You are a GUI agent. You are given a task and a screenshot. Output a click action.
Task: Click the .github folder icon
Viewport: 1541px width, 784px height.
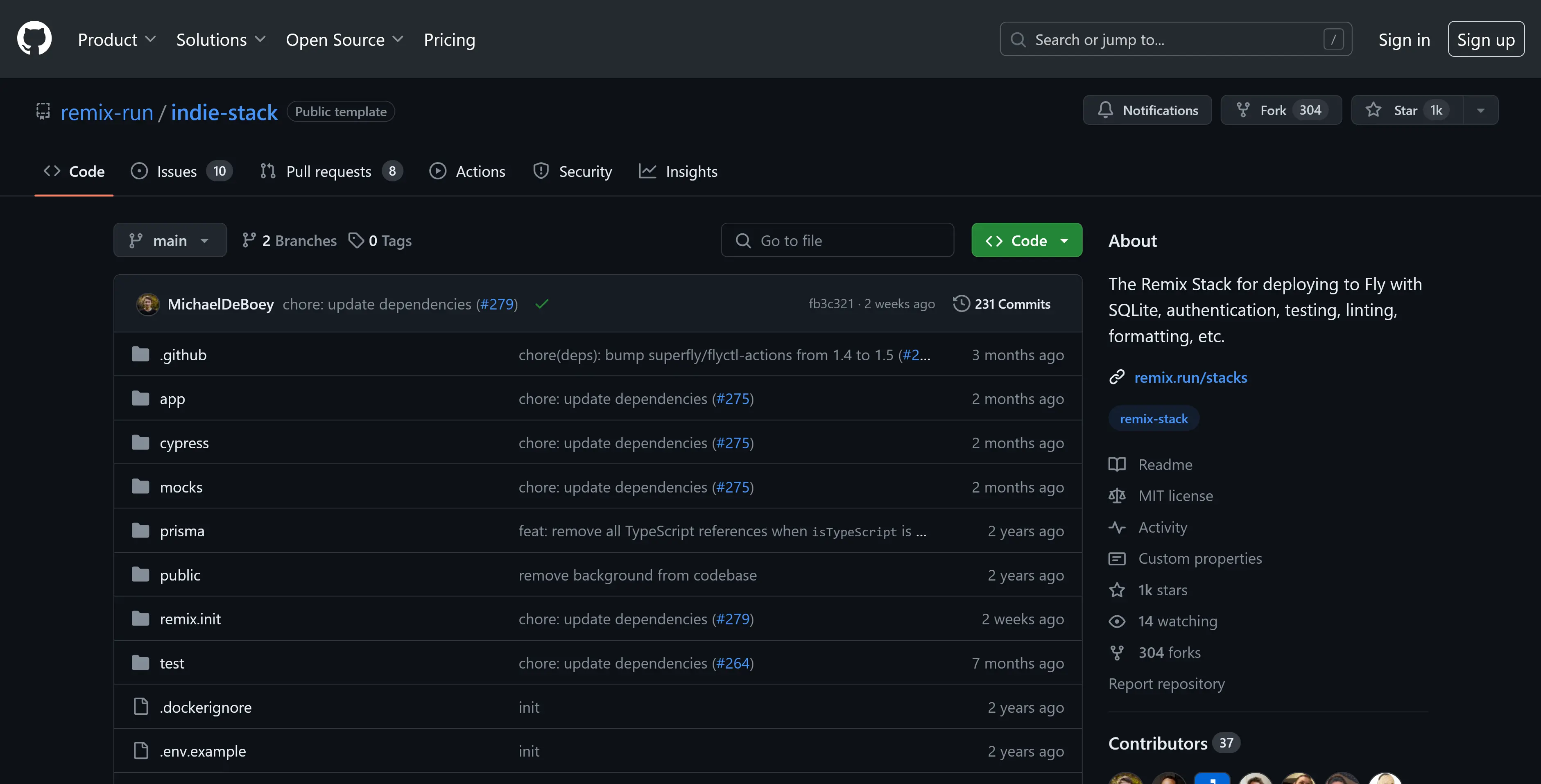point(140,354)
